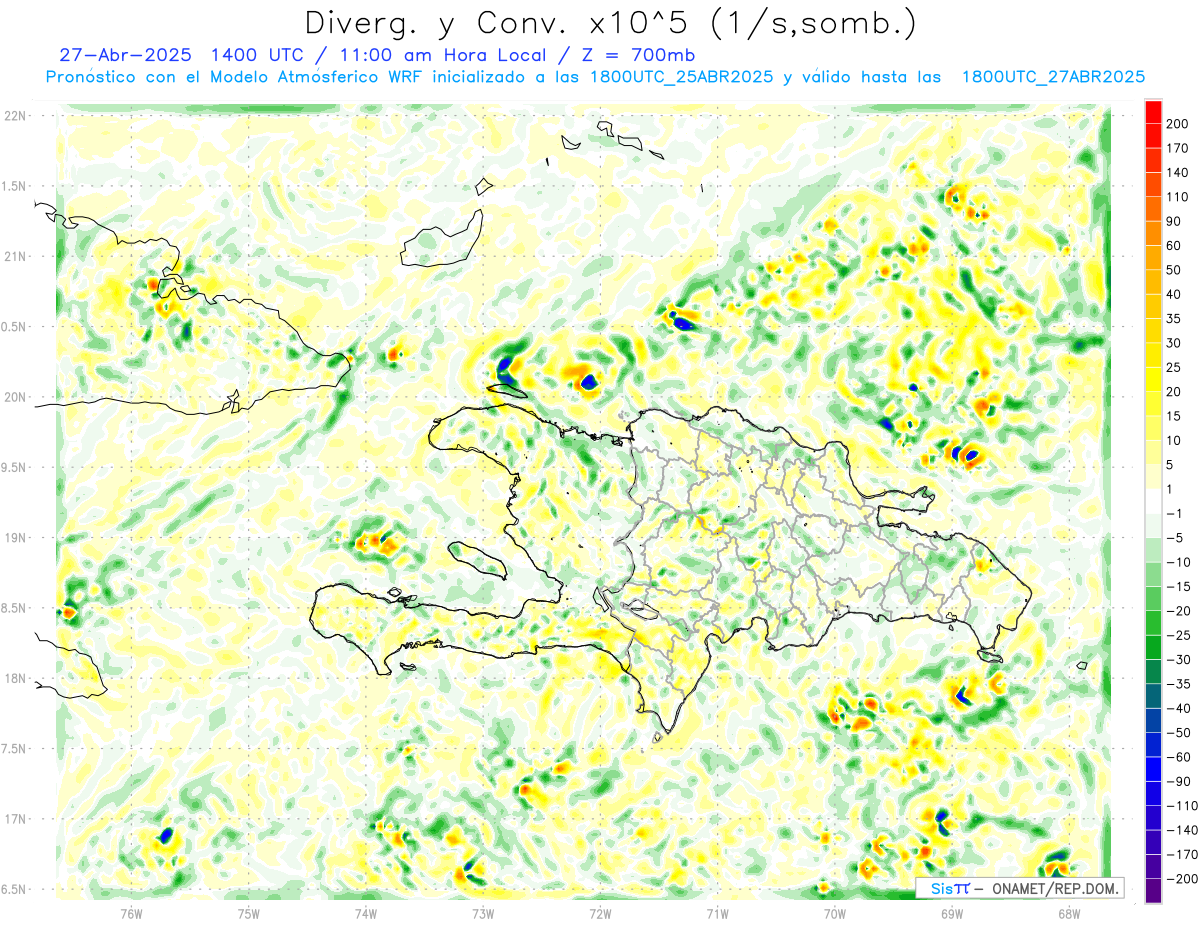This screenshot has height=927, width=1200.
Task: Click the '11:00 am Hora Local' text
Action: [x=444, y=55]
